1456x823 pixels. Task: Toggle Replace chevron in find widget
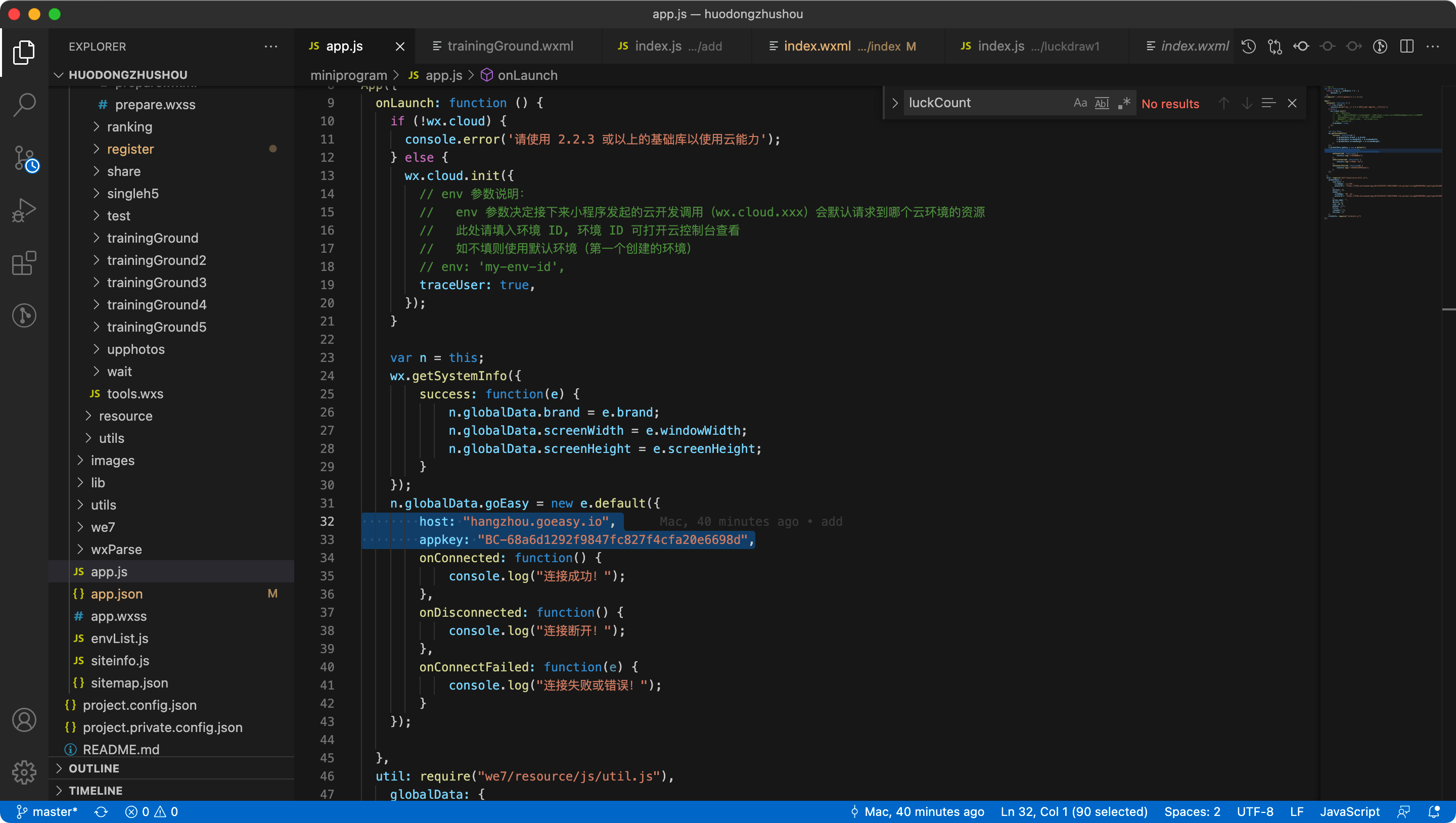(x=895, y=103)
